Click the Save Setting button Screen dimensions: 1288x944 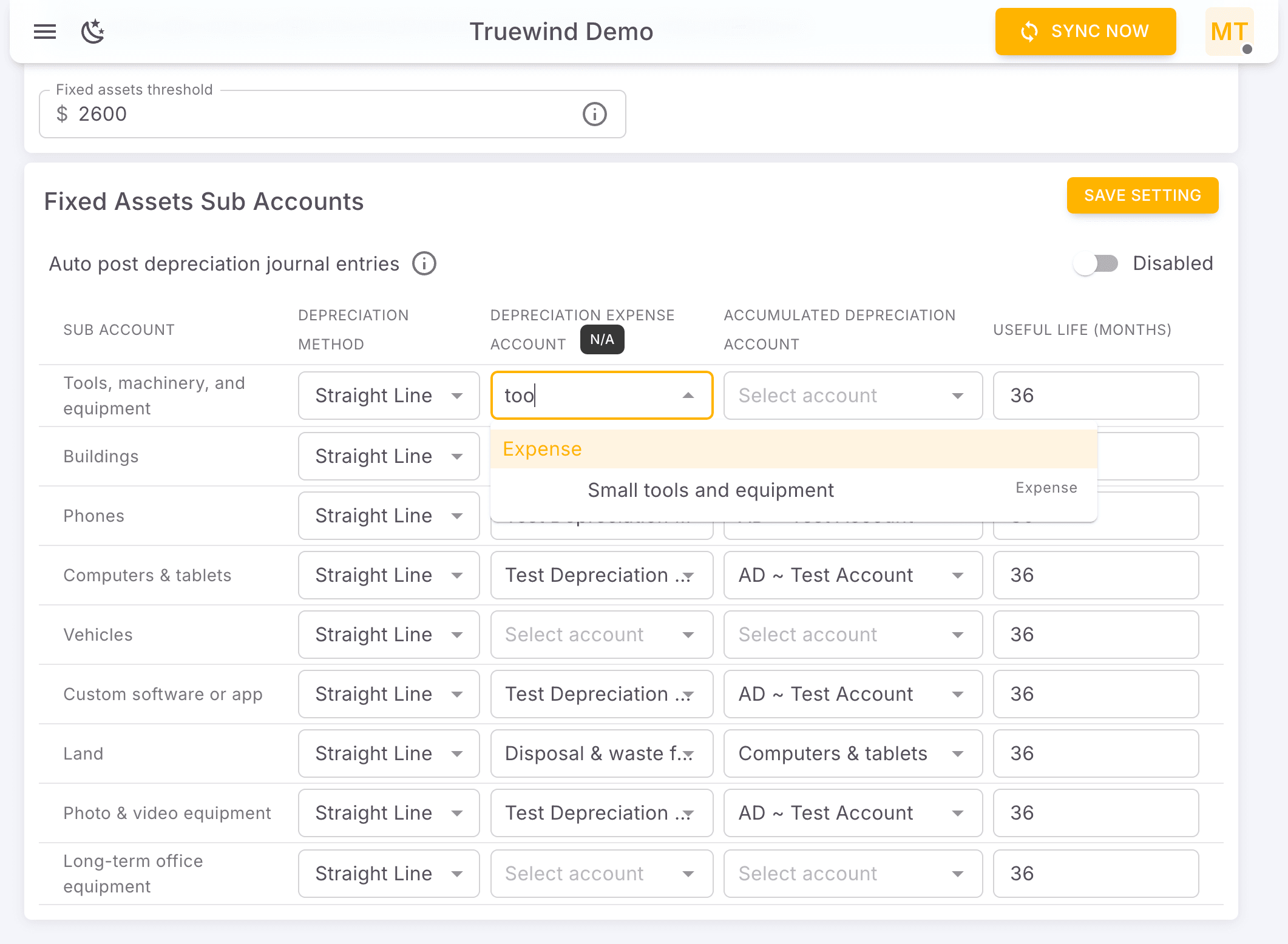(1142, 195)
